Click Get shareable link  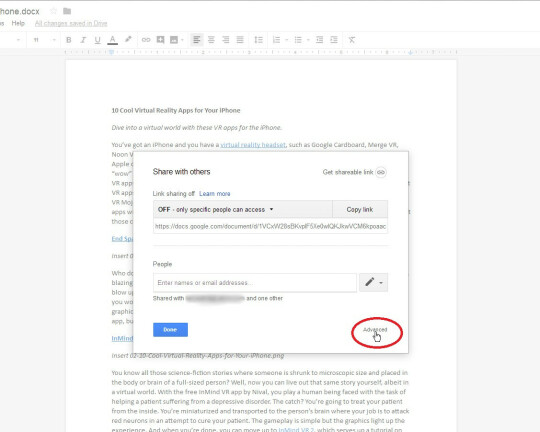(x=354, y=172)
